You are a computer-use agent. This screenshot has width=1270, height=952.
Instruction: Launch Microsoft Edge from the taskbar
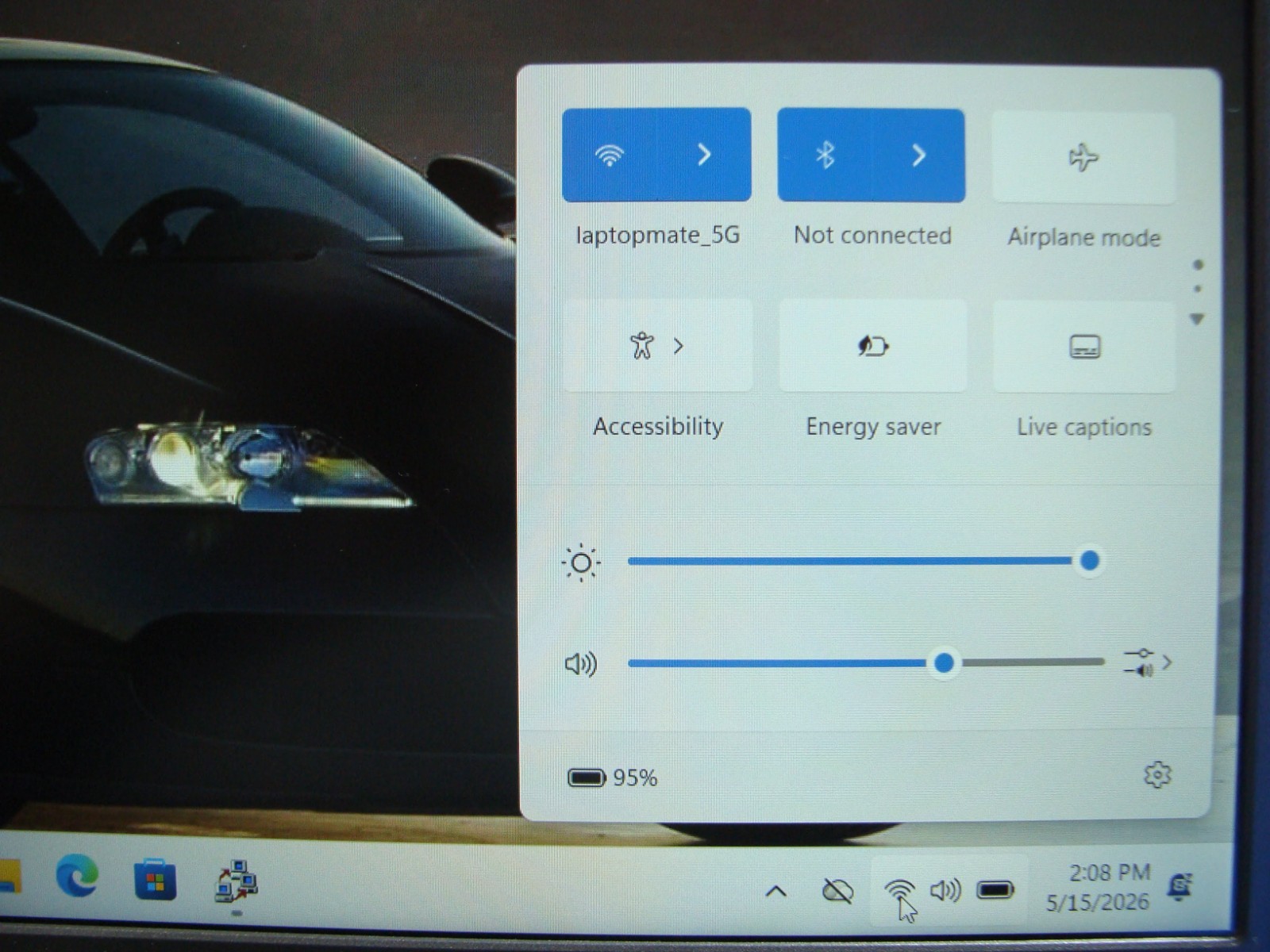point(77,877)
